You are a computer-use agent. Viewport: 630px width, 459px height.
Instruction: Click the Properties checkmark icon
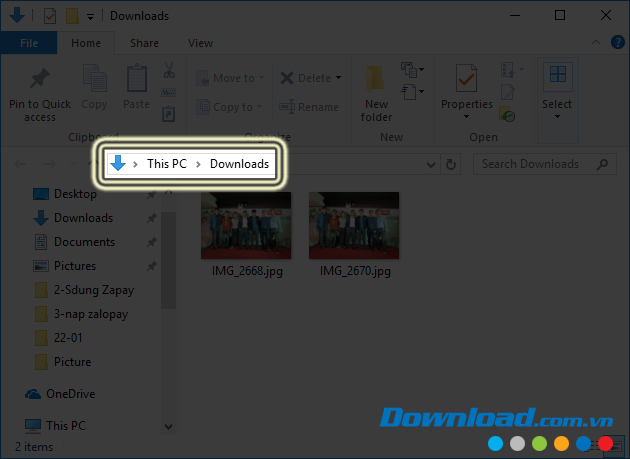coord(466,78)
